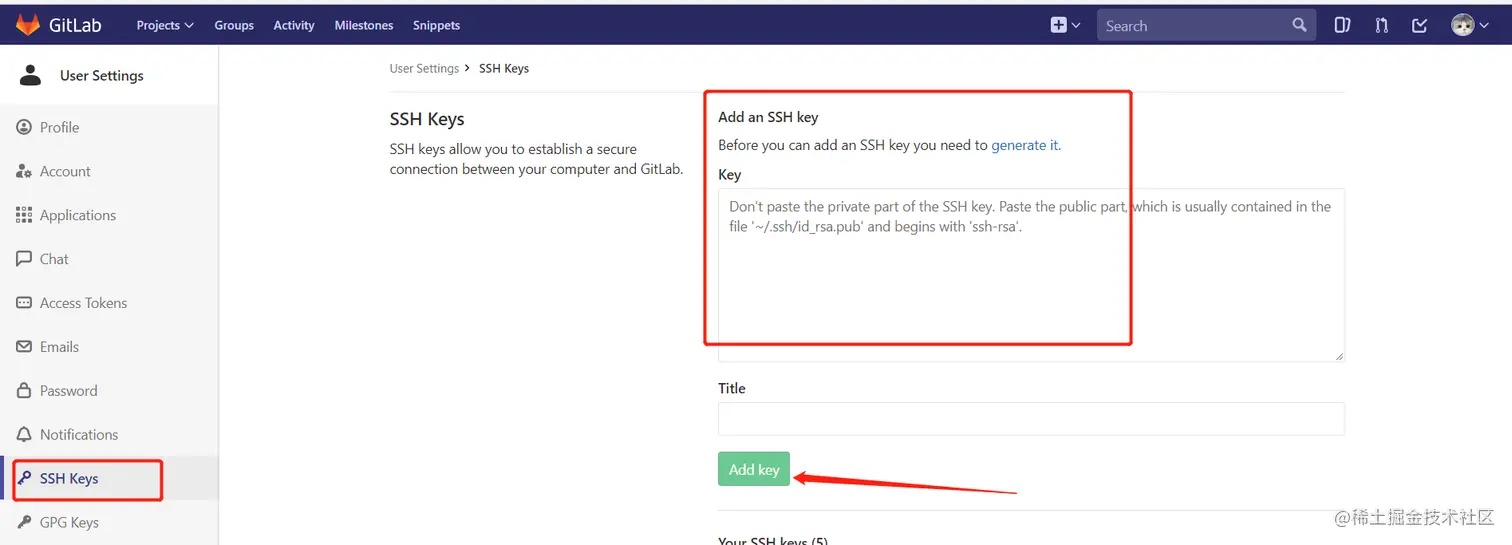Open GPG Keys sidebar item
The width and height of the screenshot is (1512, 545).
68,522
